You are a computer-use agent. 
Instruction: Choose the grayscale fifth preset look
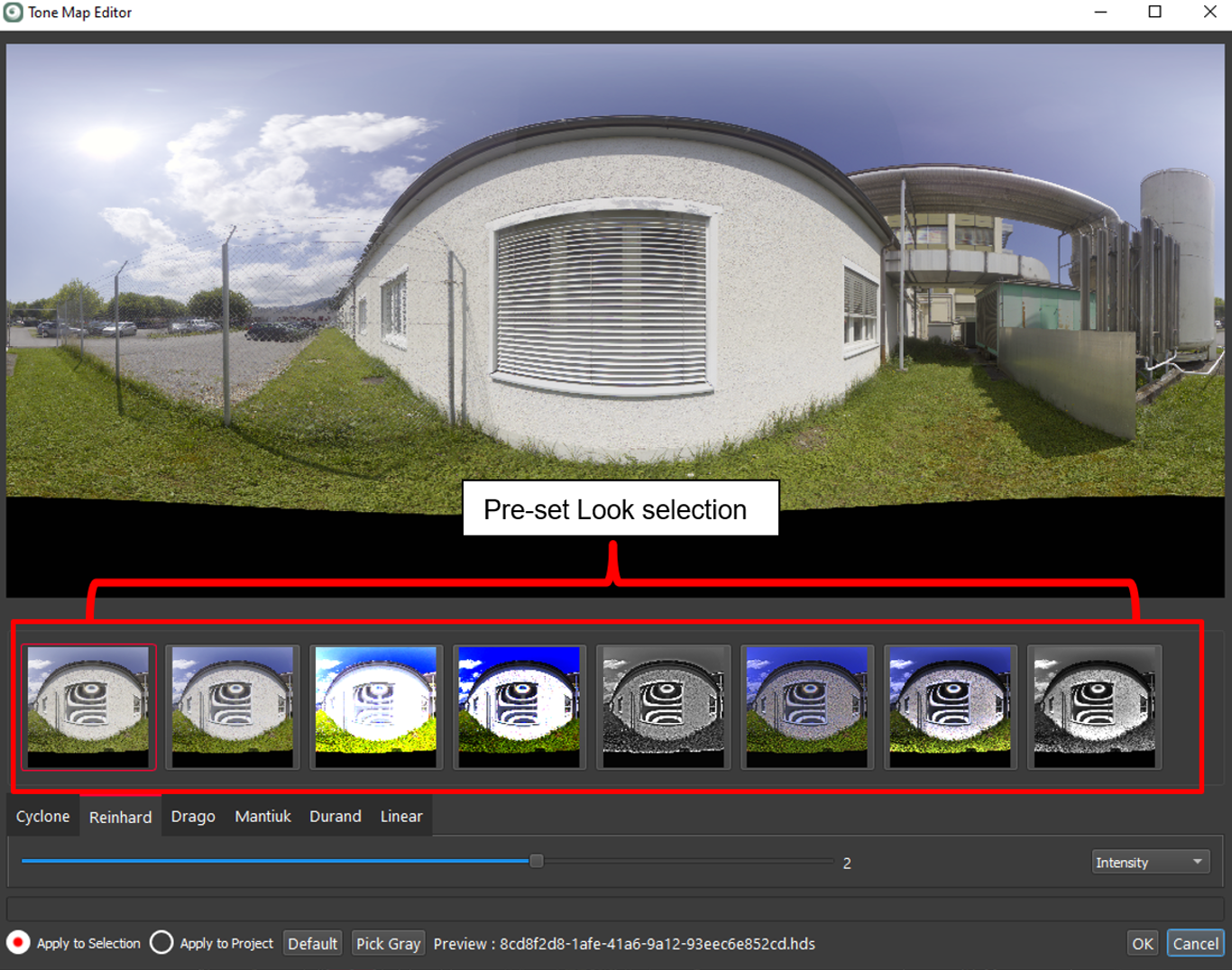pyautogui.click(x=663, y=707)
